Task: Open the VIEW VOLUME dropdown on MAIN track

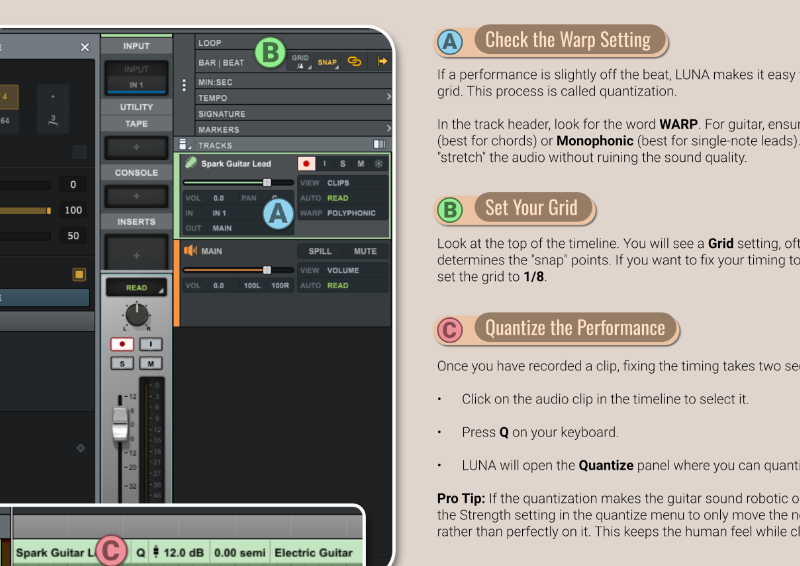Action: 342,270
